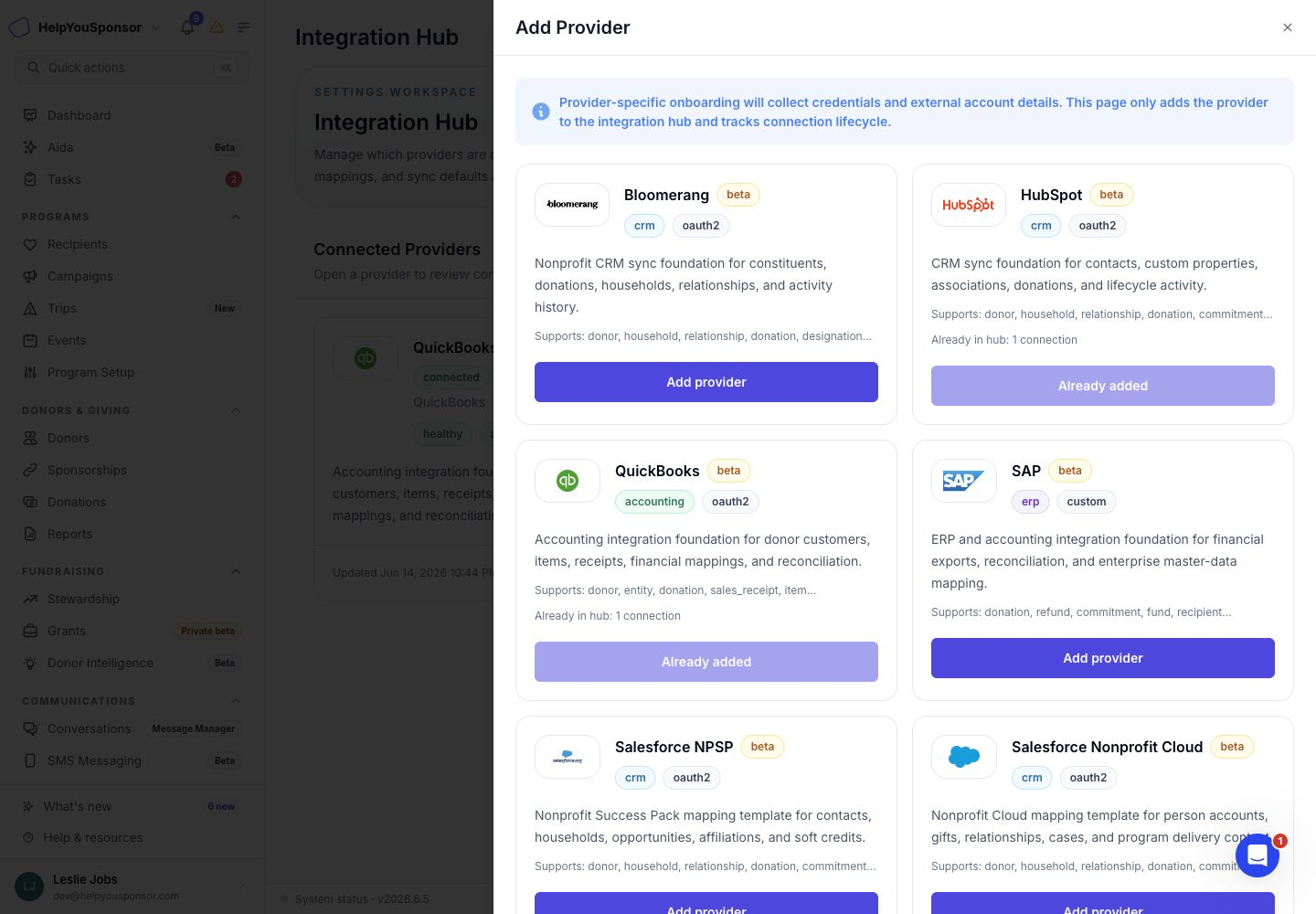Click the LJ user avatar

(29, 887)
